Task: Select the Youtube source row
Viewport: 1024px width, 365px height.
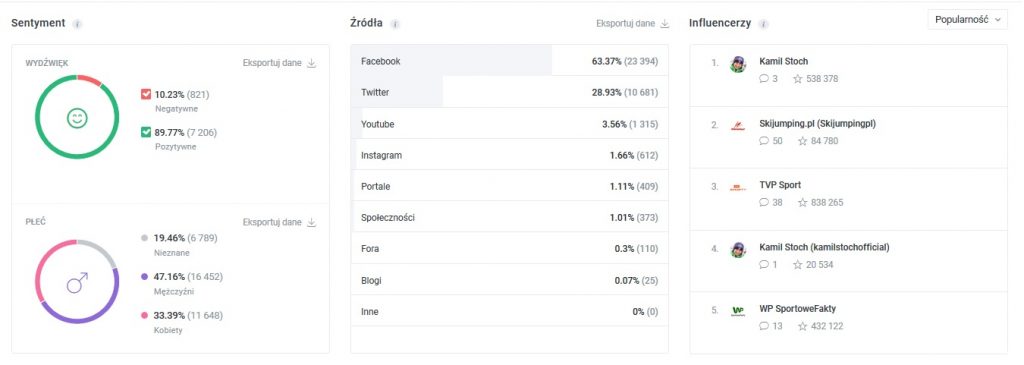Action: (509, 123)
